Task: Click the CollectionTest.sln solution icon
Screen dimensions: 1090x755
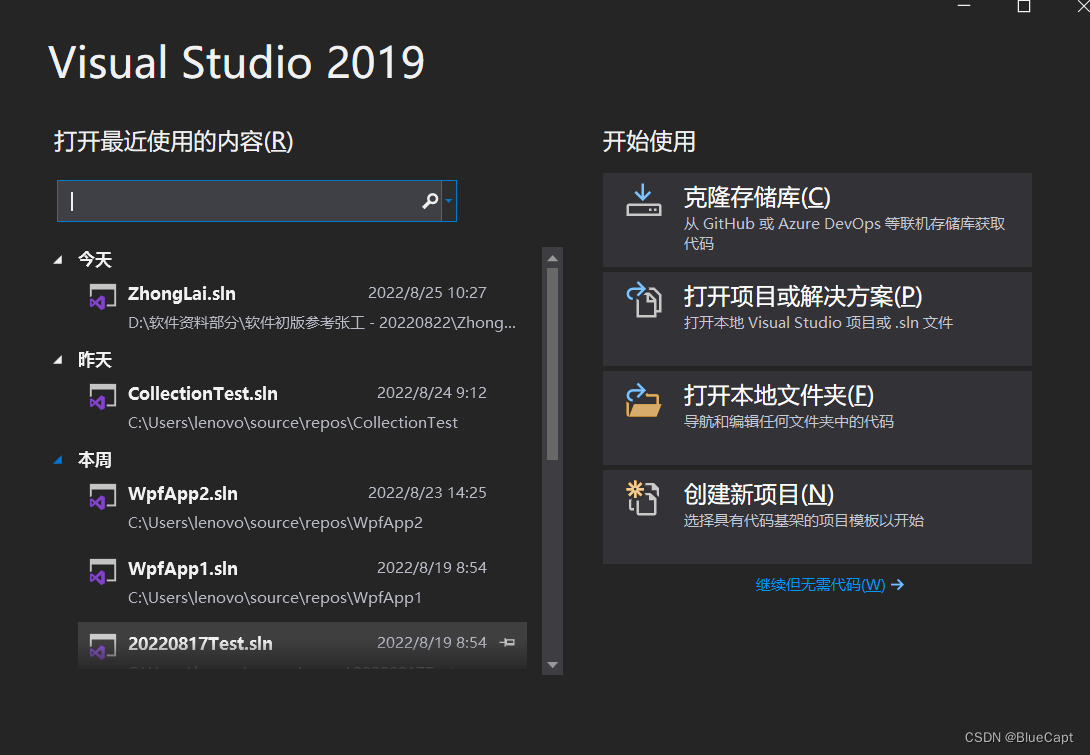Action: pyautogui.click(x=102, y=396)
